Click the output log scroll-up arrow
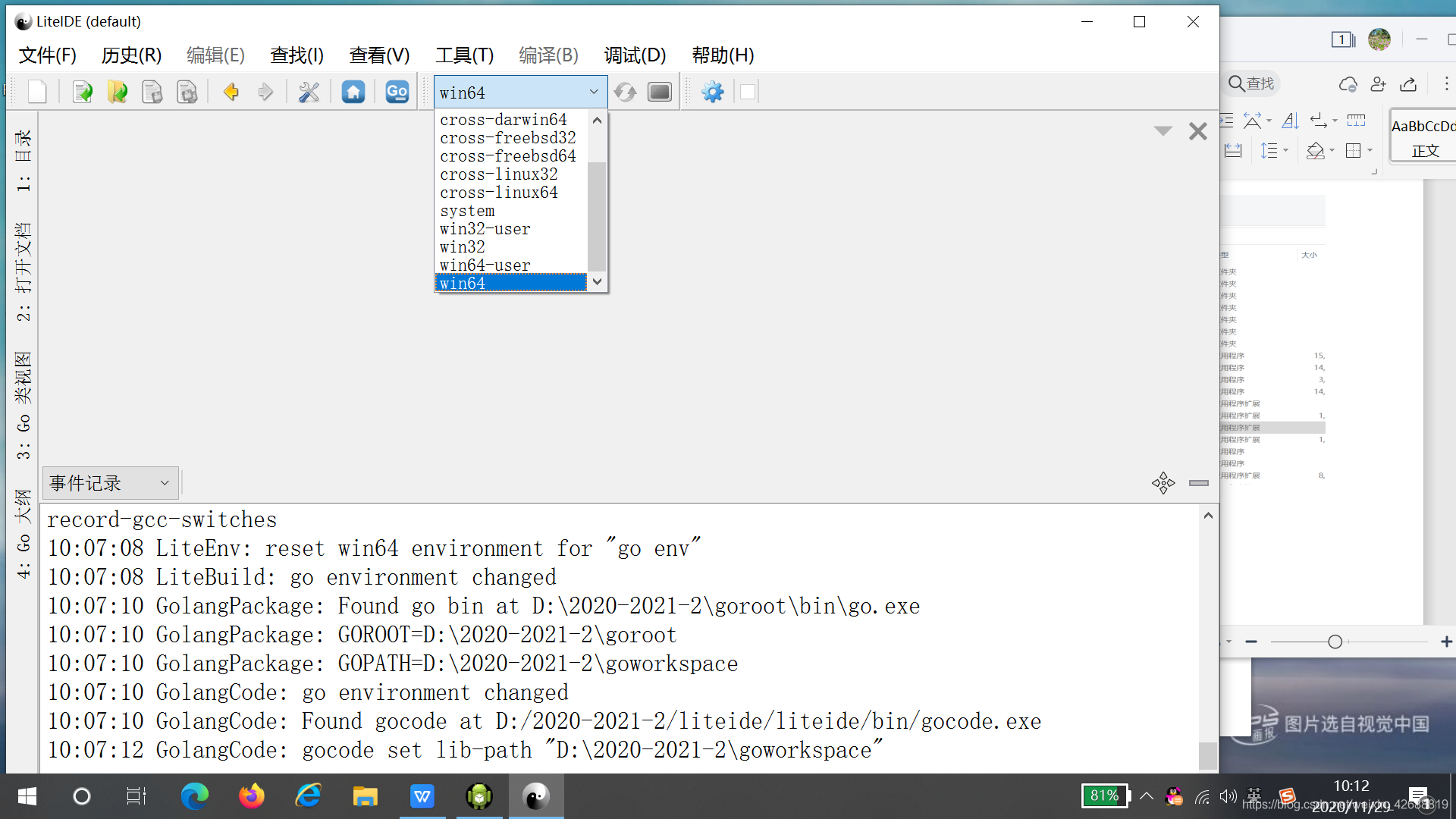This screenshot has width=1456, height=819. click(x=1208, y=516)
